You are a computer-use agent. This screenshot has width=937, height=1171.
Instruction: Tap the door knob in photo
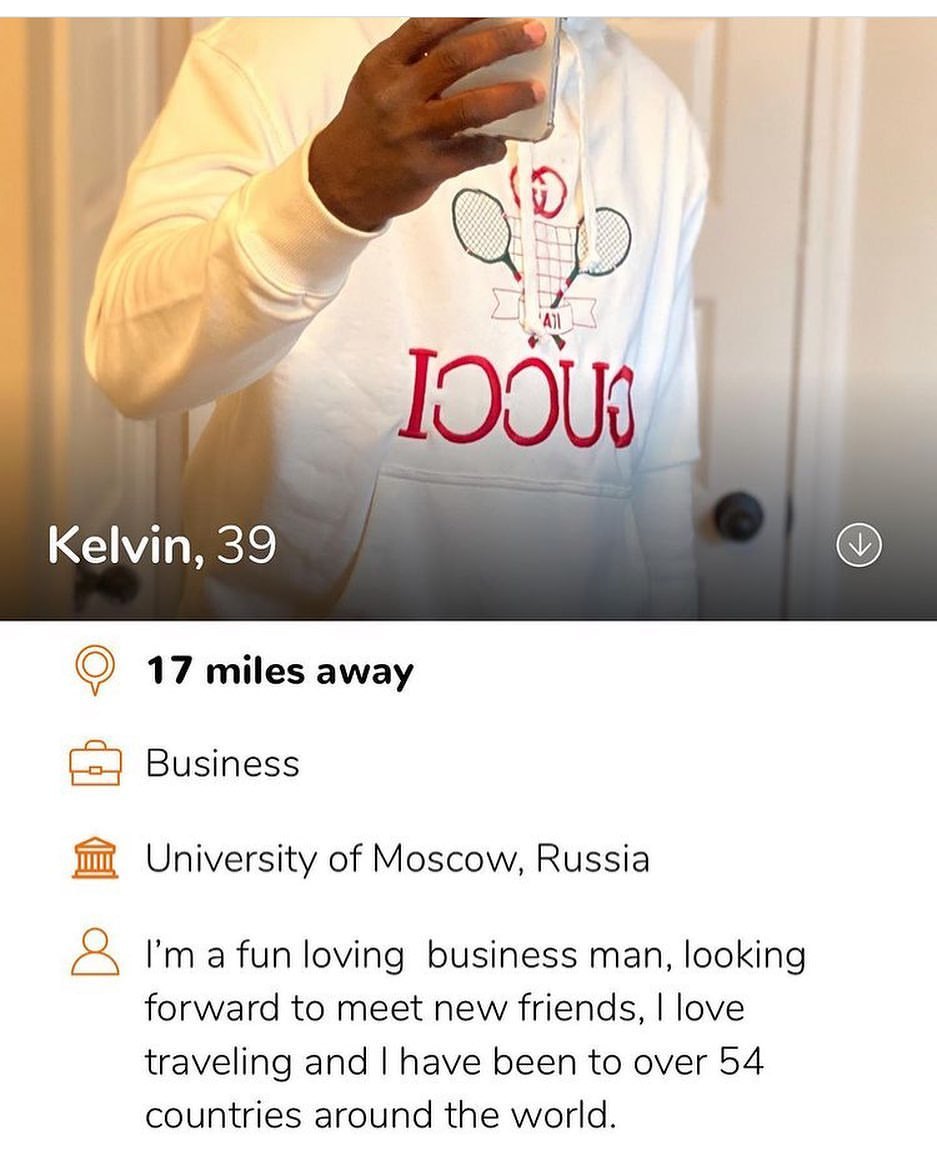click(738, 515)
